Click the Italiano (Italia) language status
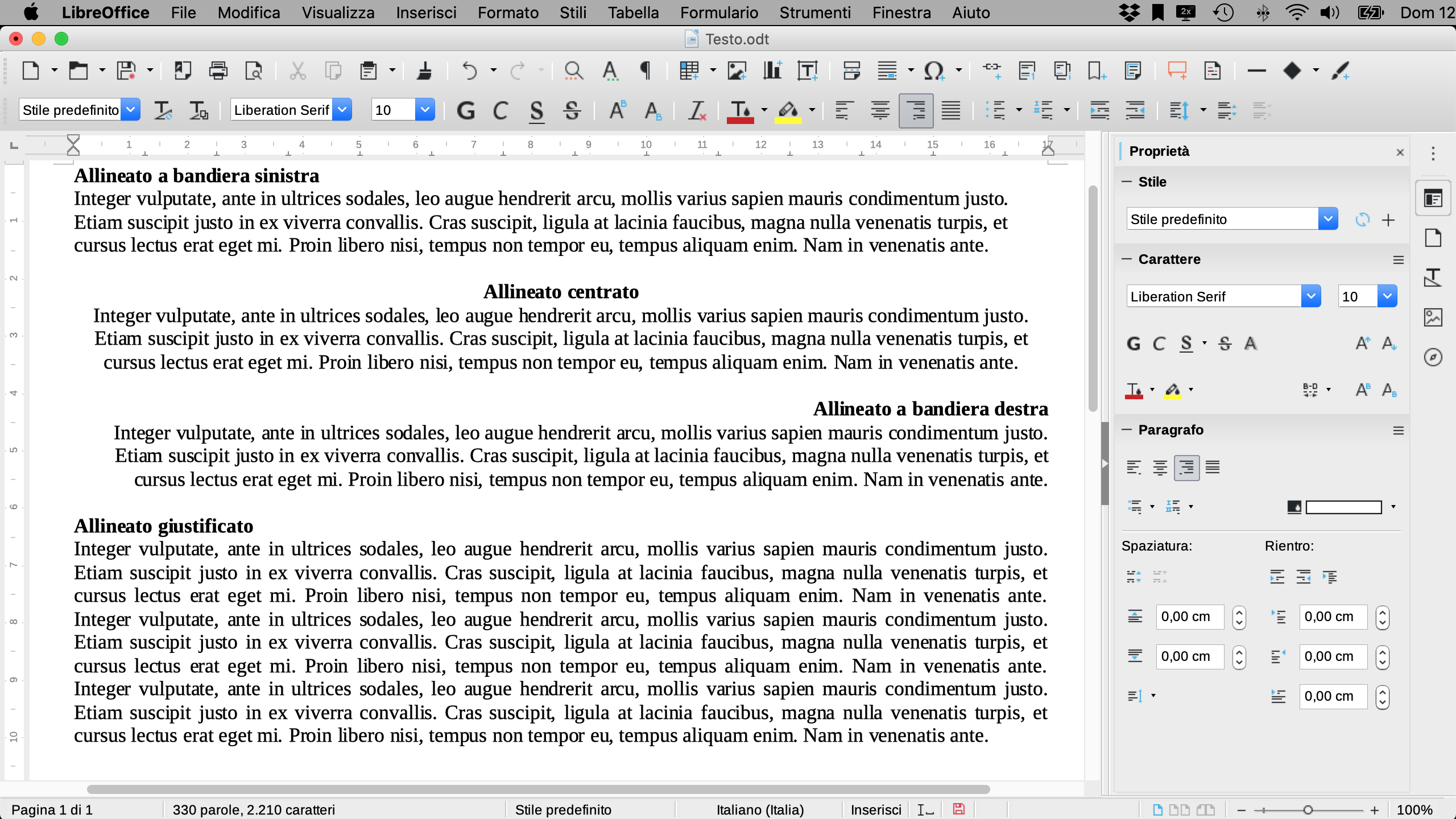 click(759, 809)
